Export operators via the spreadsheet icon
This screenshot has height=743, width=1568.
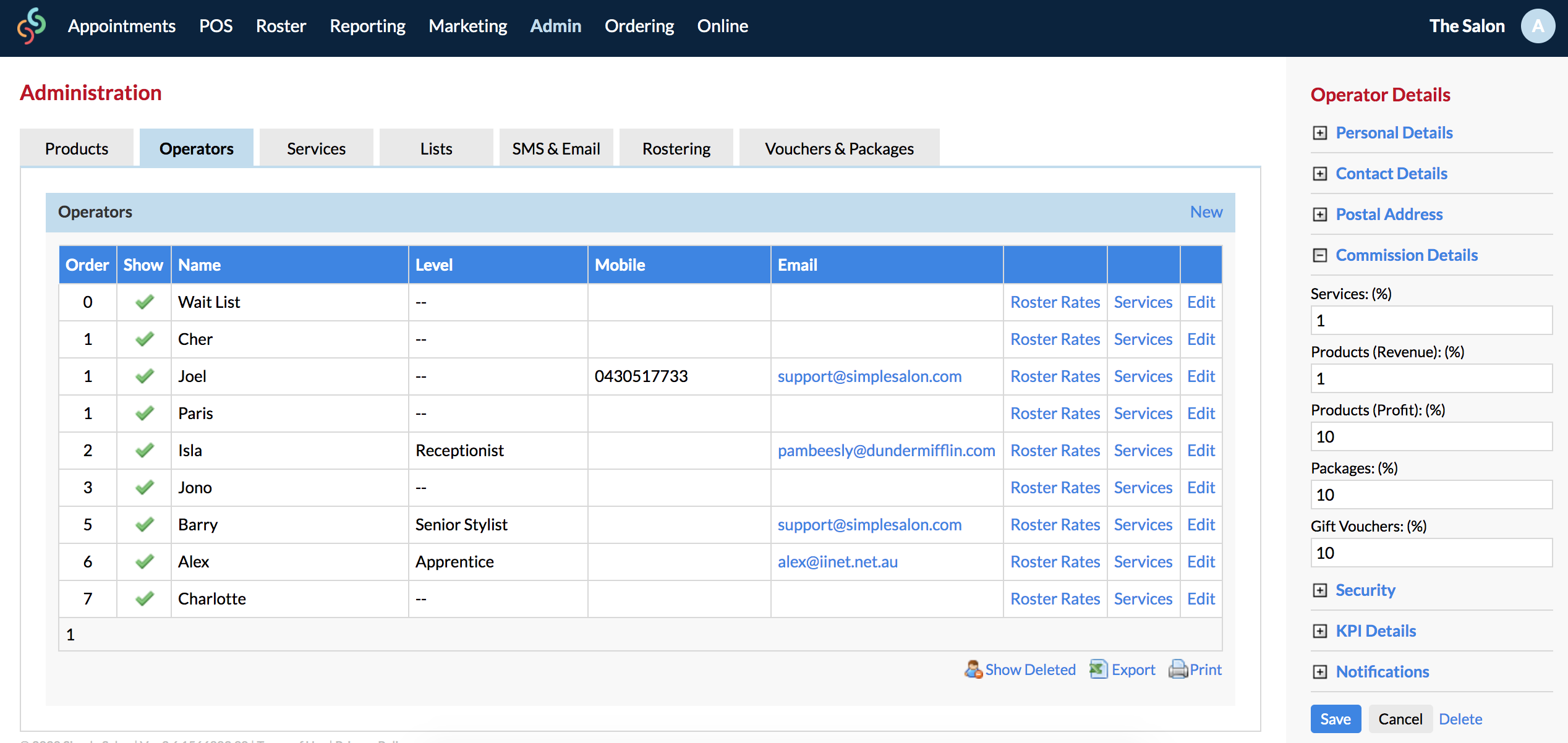1099,669
